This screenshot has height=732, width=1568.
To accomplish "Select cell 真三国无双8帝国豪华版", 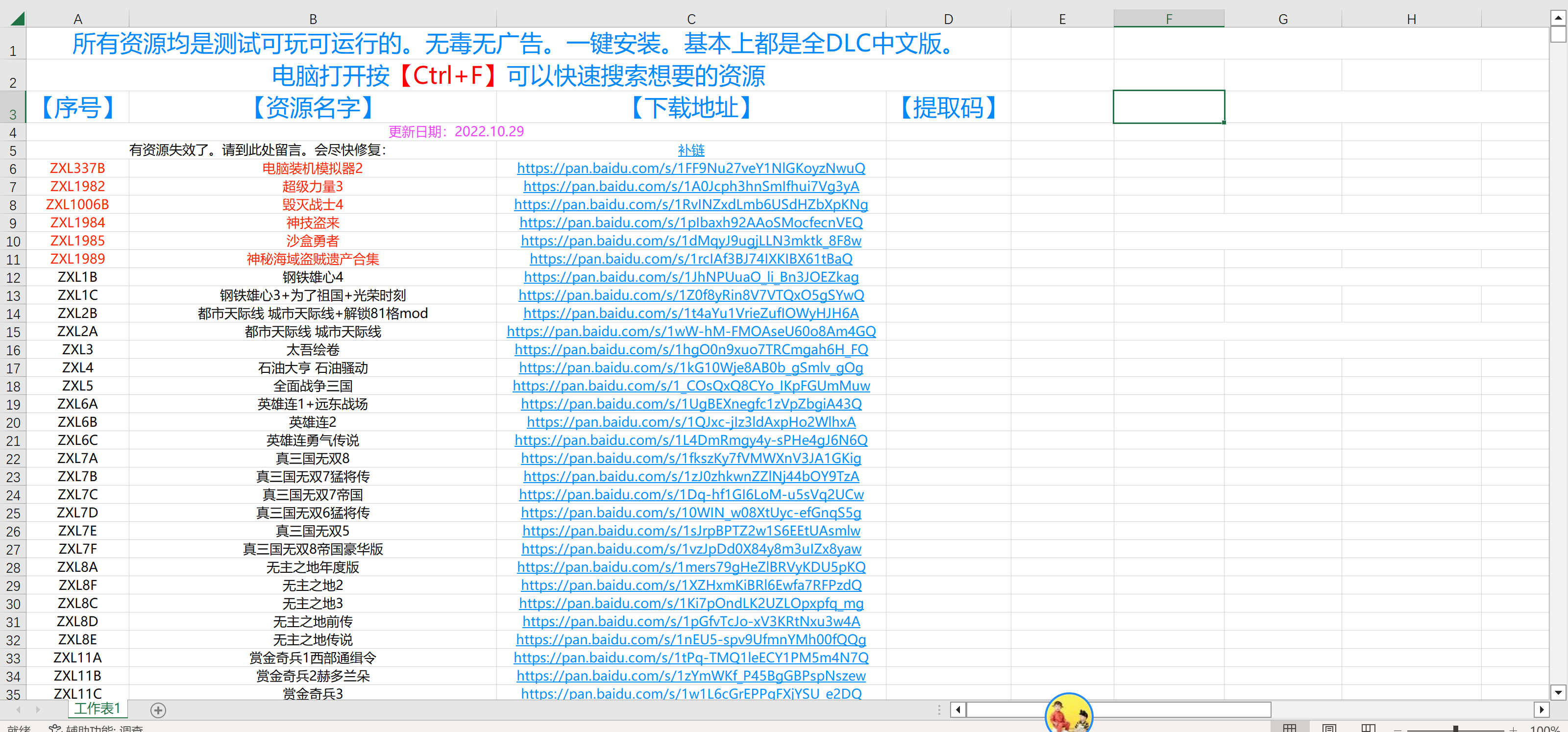I will pyautogui.click(x=313, y=549).
